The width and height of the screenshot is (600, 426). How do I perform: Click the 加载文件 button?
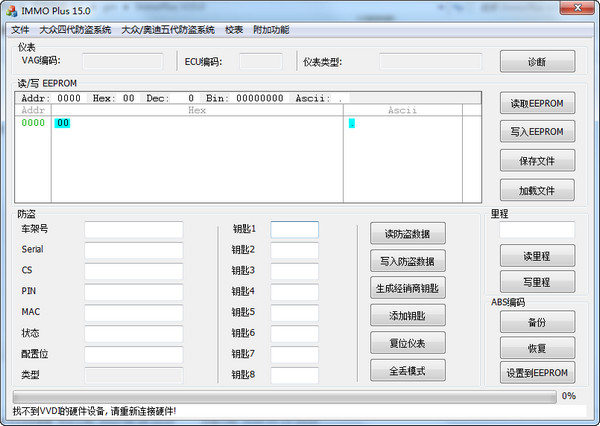537,190
